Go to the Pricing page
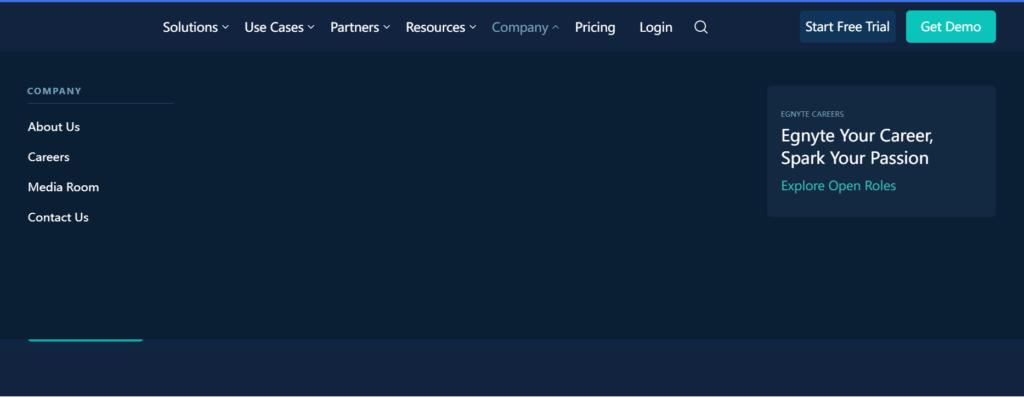1024x398 pixels. click(595, 27)
